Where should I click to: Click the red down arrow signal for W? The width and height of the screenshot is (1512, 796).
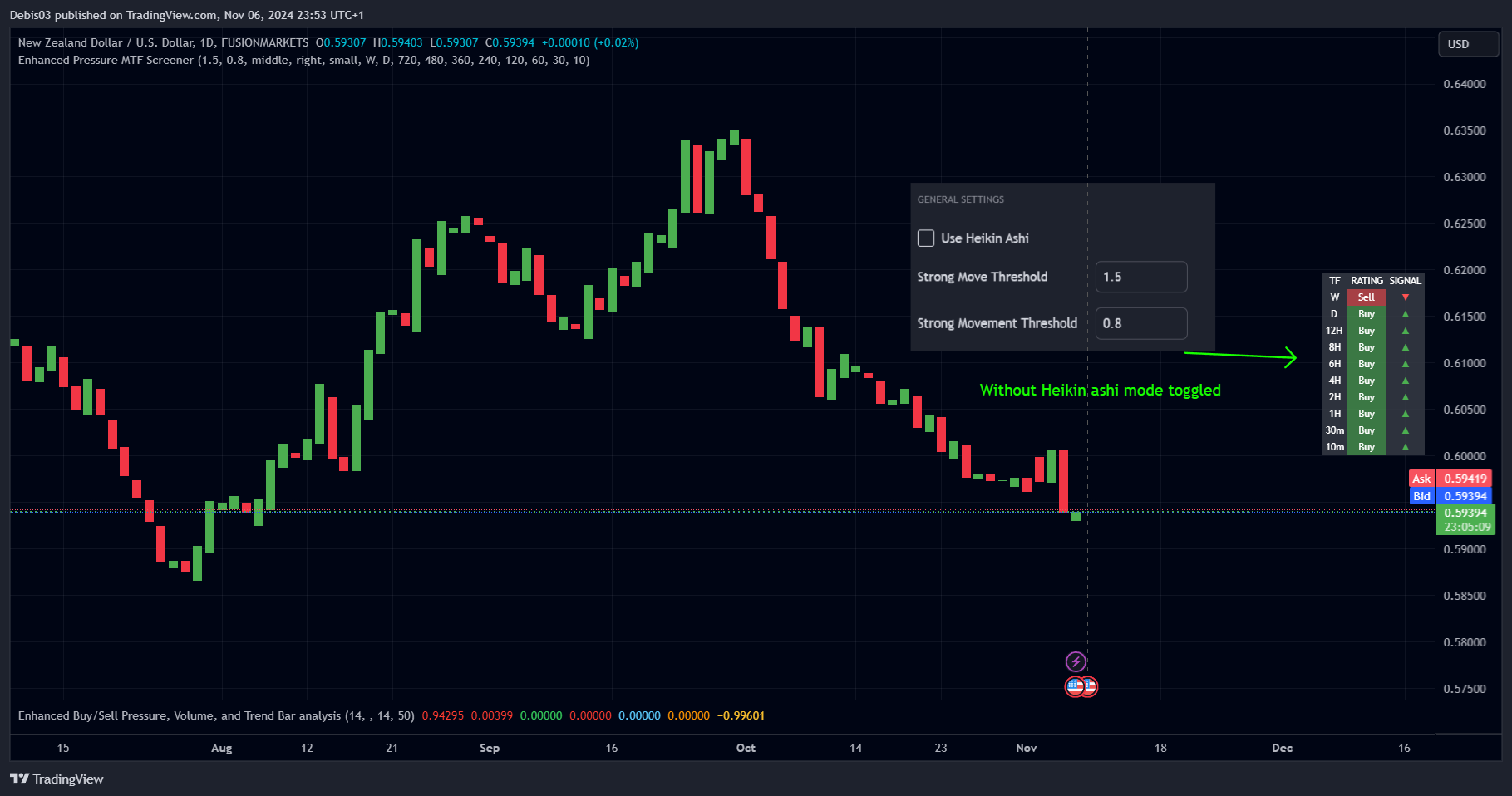[x=1406, y=297]
